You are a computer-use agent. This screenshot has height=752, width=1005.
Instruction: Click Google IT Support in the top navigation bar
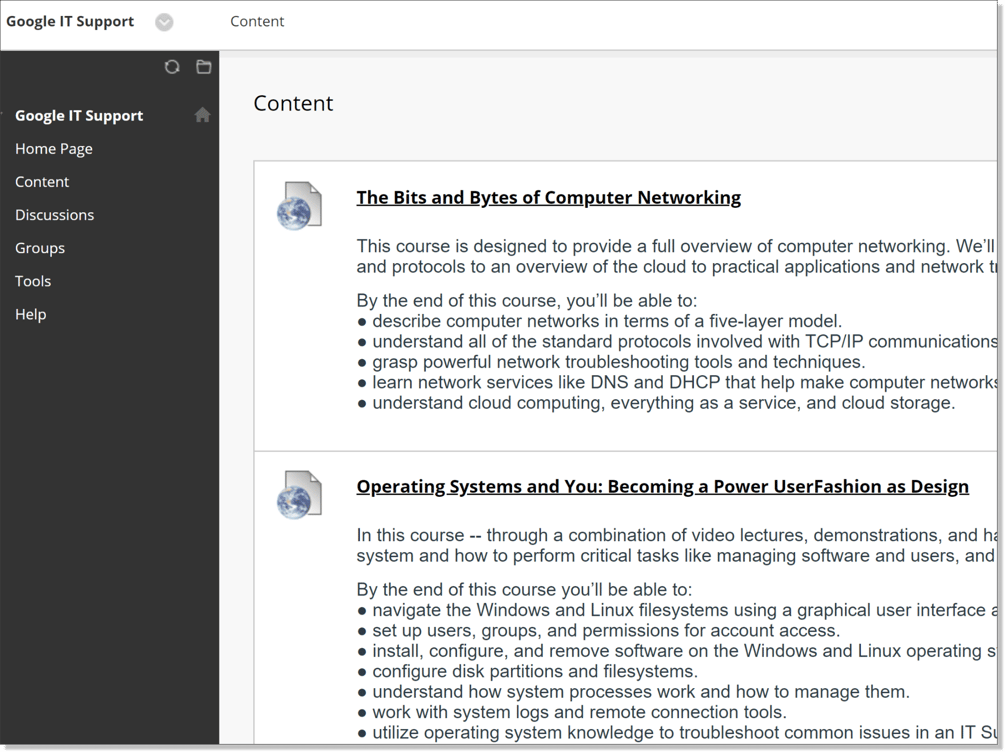(70, 21)
